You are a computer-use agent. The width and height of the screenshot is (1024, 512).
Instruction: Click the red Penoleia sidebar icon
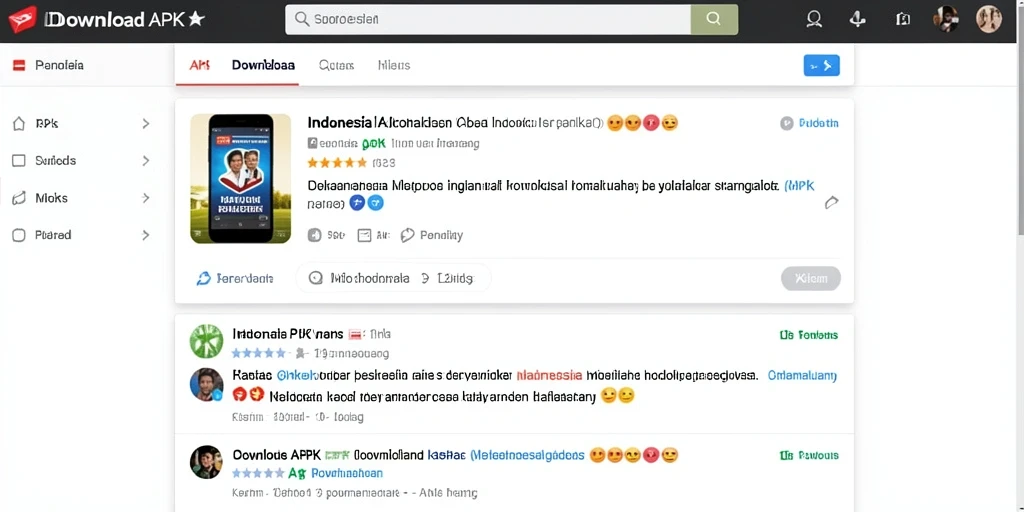[x=19, y=65]
